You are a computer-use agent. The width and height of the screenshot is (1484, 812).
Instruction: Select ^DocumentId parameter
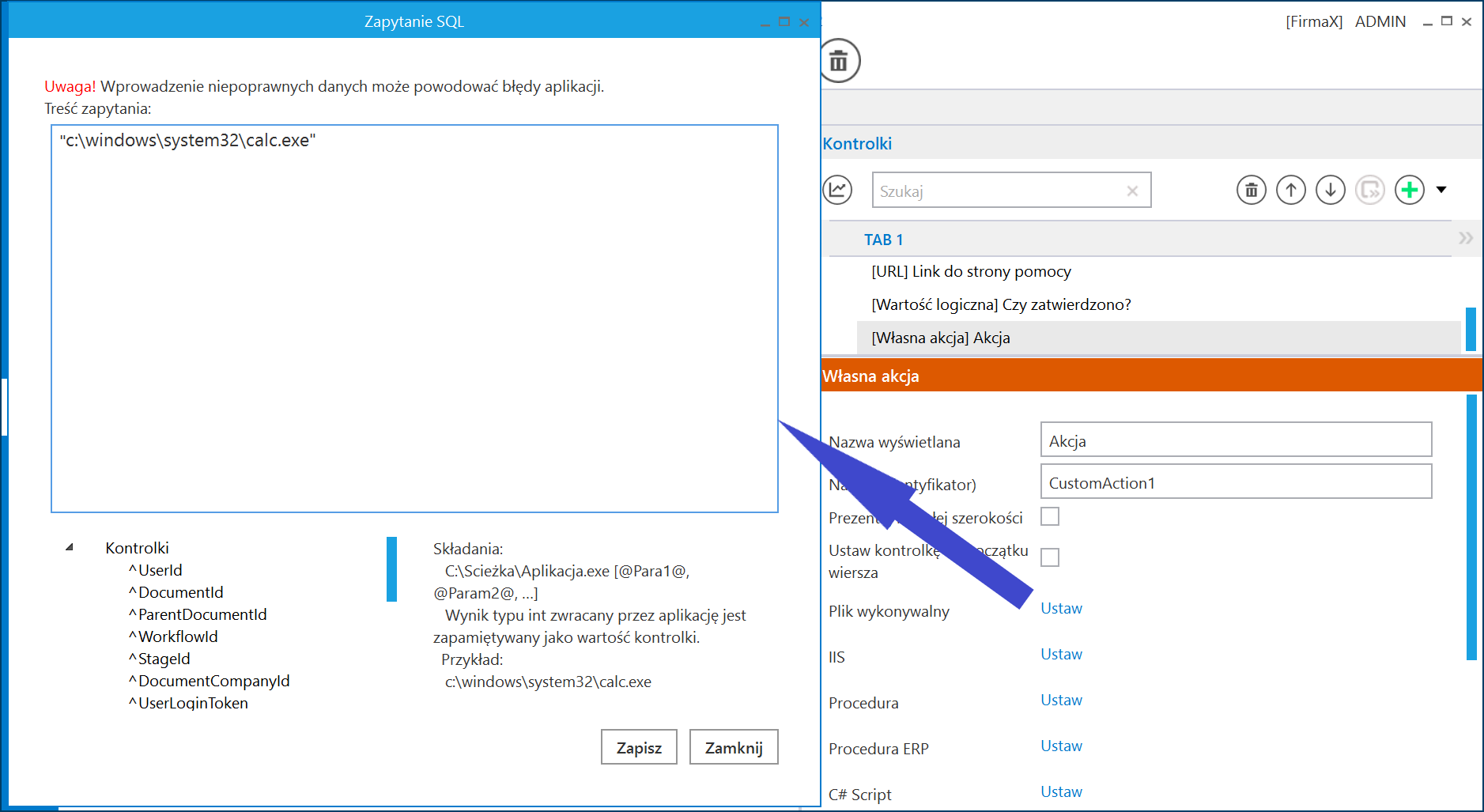tap(176, 592)
